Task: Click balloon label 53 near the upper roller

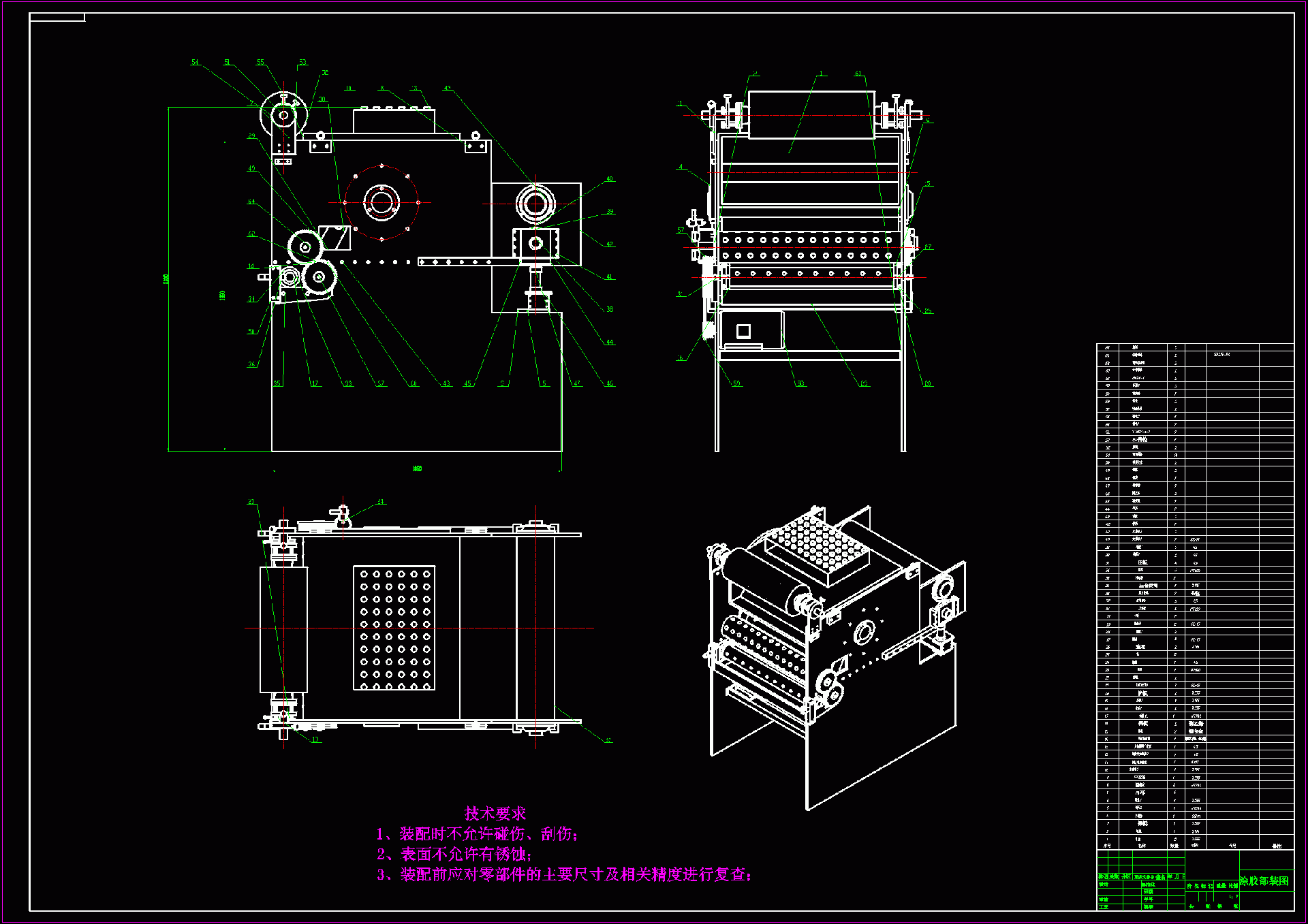Action: (x=302, y=63)
